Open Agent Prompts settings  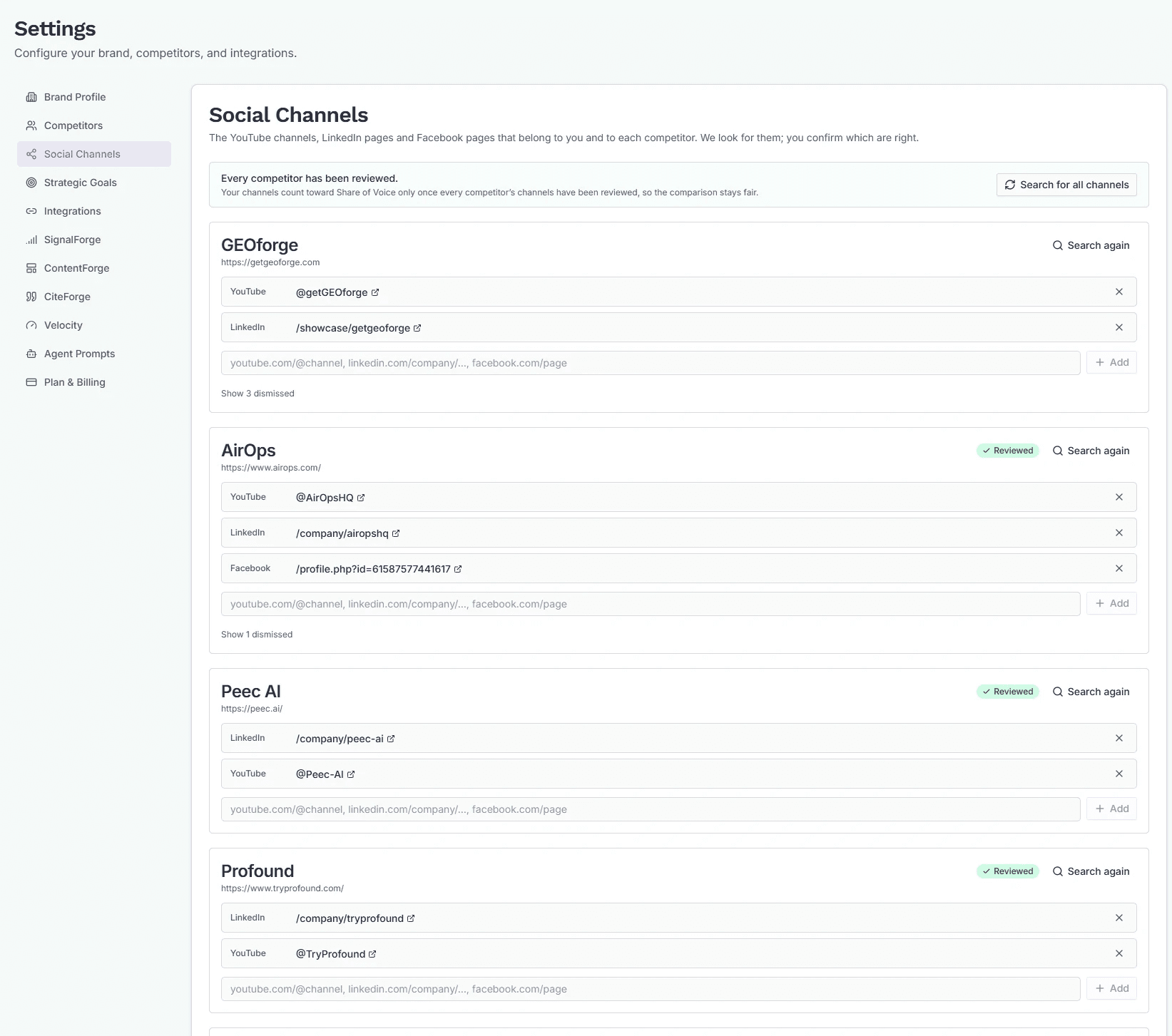tap(94, 354)
